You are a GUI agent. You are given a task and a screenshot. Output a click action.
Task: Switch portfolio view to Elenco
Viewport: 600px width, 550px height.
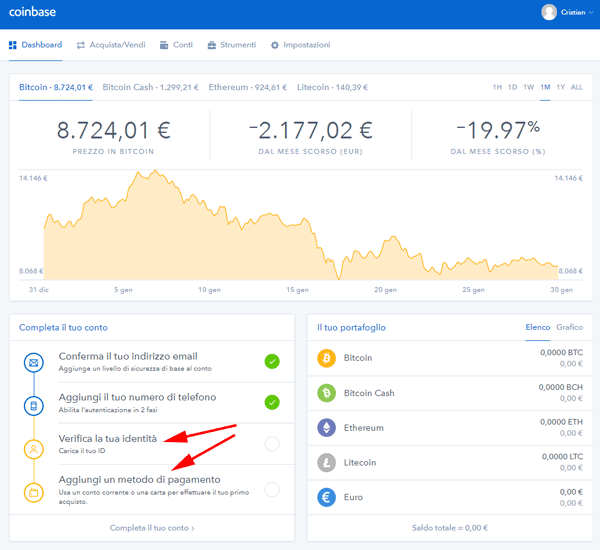click(538, 327)
